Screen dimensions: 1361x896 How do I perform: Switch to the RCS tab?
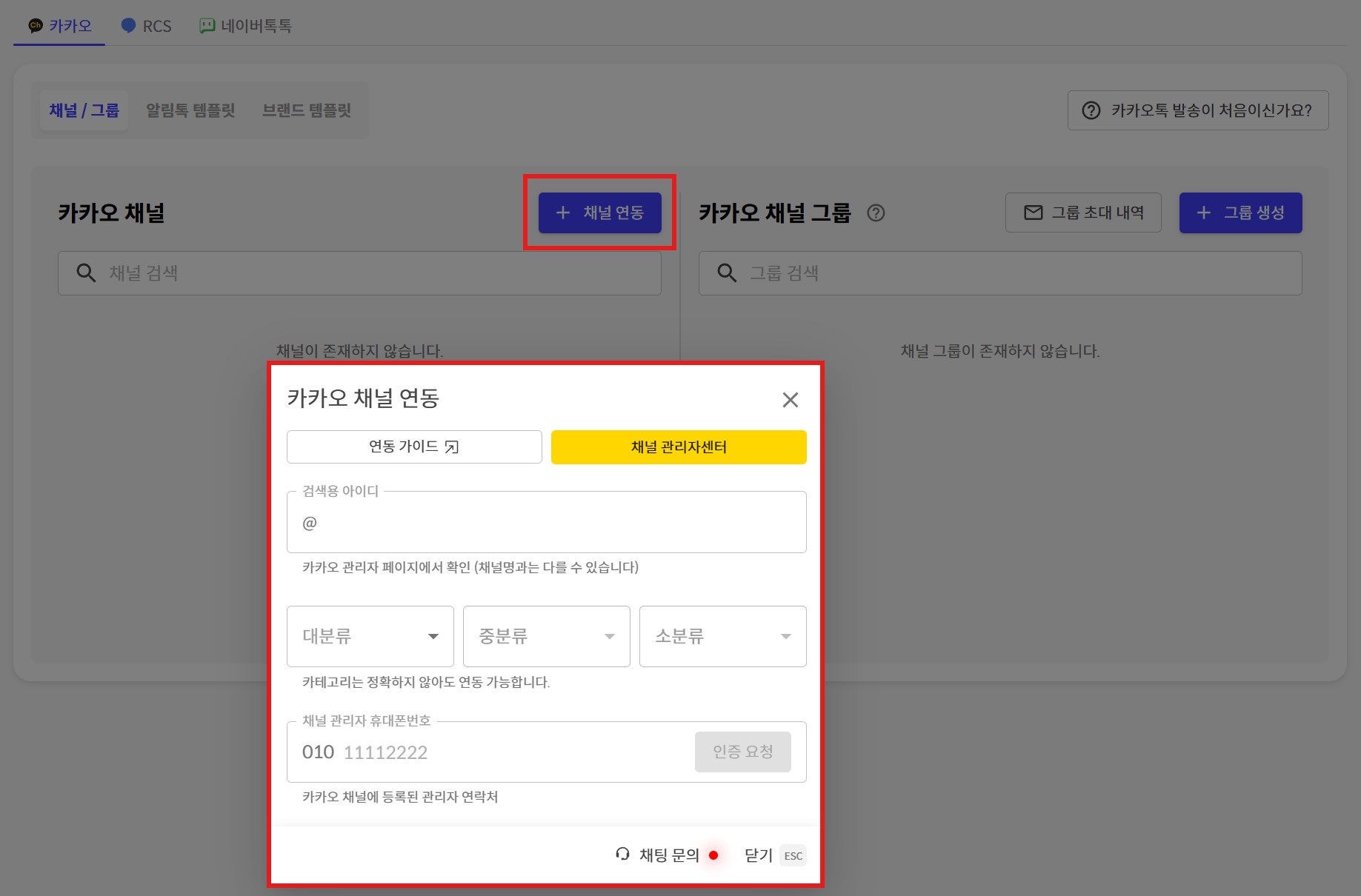click(x=147, y=26)
